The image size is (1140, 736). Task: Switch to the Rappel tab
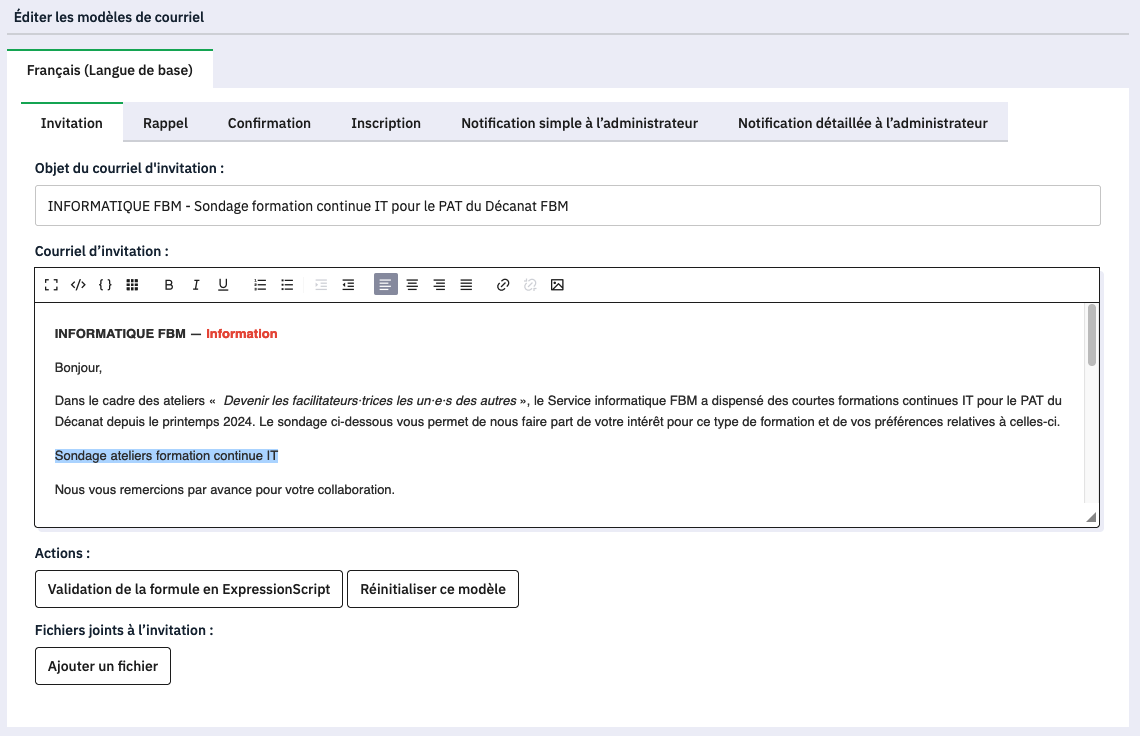(165, 123)
